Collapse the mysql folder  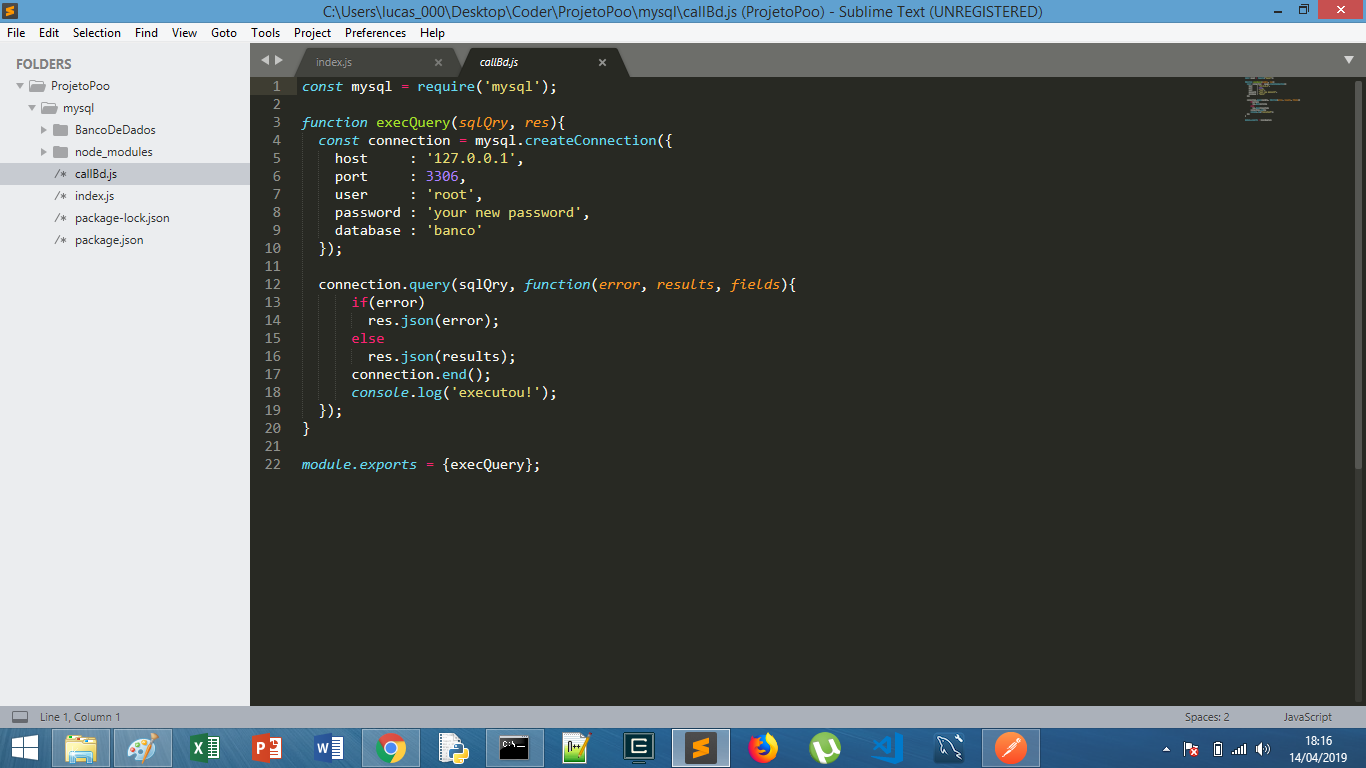point(32,108)
